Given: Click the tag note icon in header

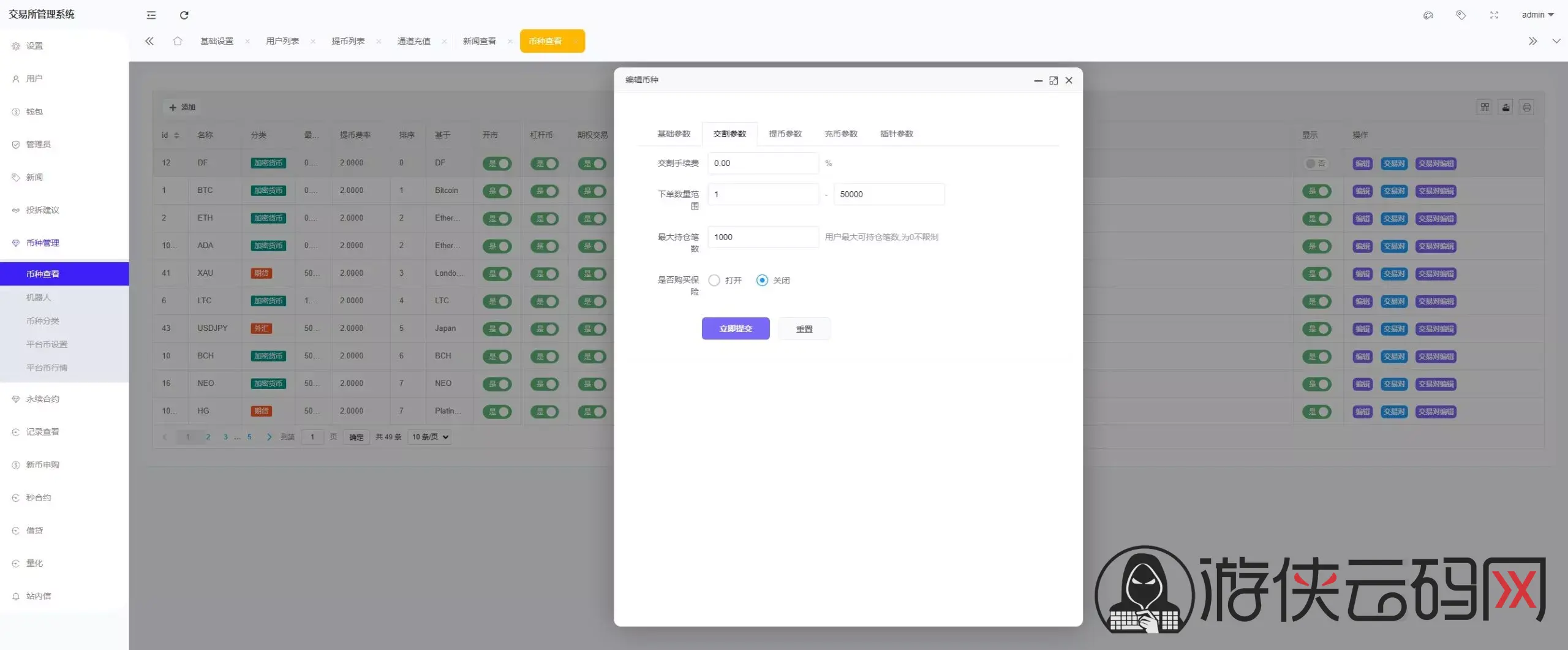Looking at the screenshot, I should tap(1461, 15).
